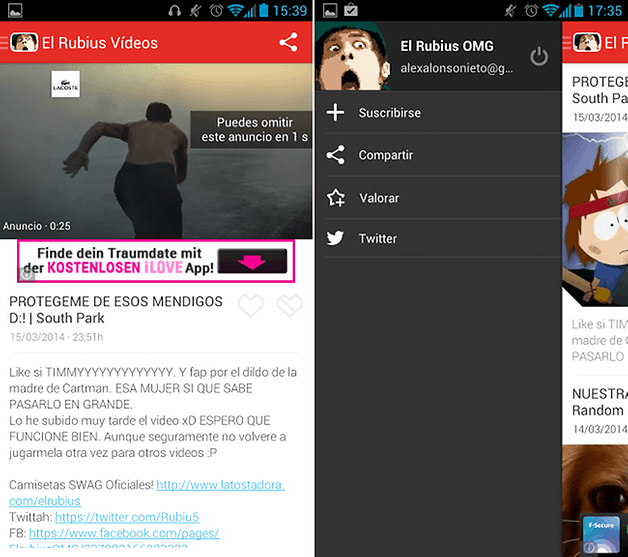Click the Lacoste logo on the ad
Image resolution: width=628 pixels, height=557 pixels.
click(65, 84)
